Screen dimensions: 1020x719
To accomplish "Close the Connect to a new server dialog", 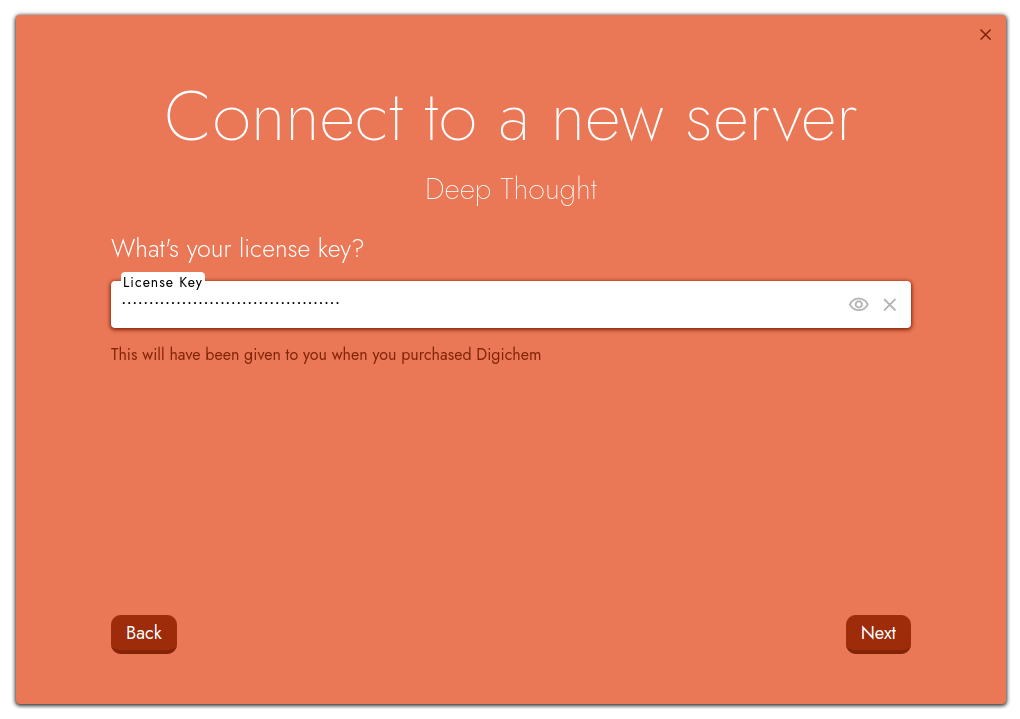I will pos(985,34).
